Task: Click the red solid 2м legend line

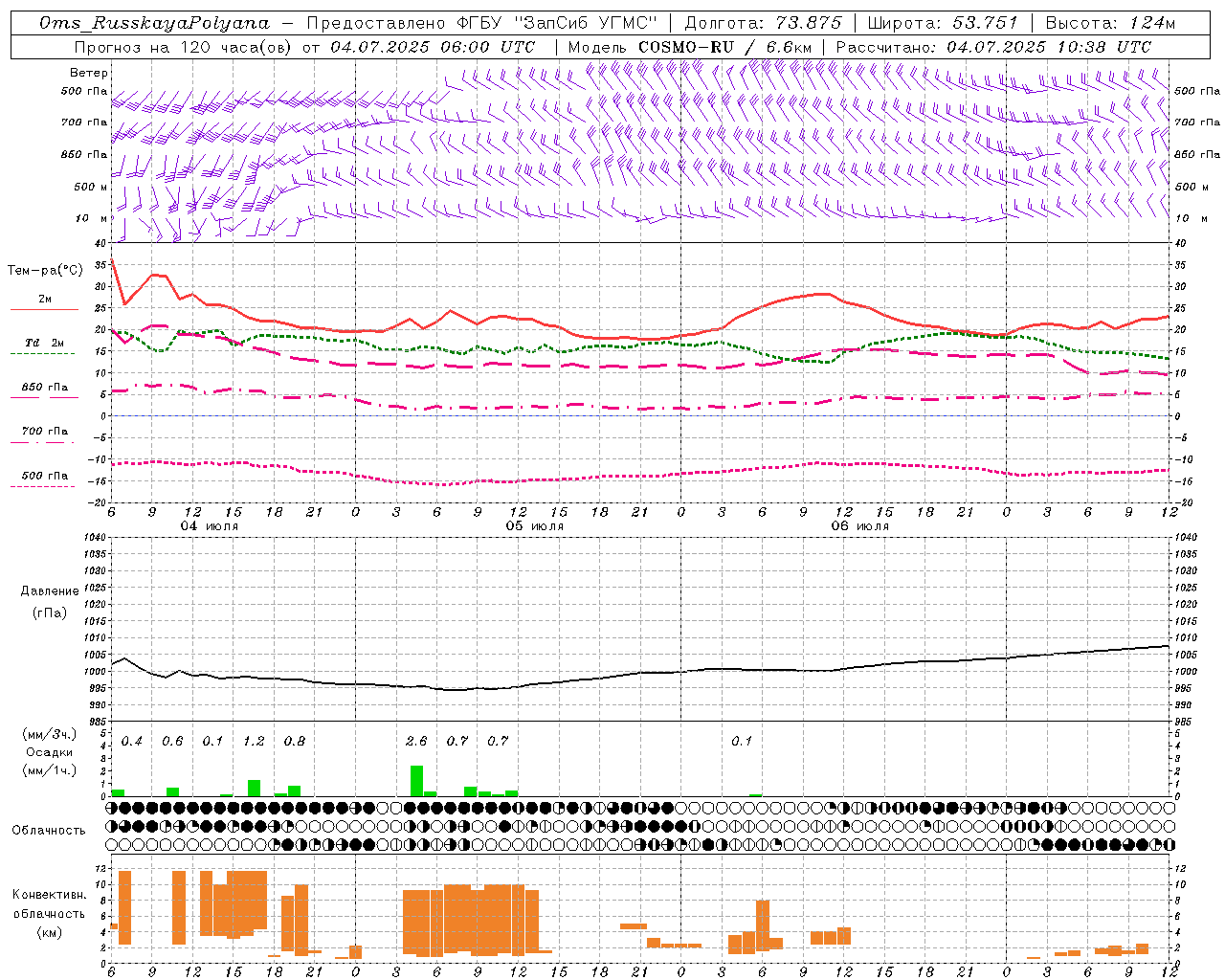Action: [44, 310]
